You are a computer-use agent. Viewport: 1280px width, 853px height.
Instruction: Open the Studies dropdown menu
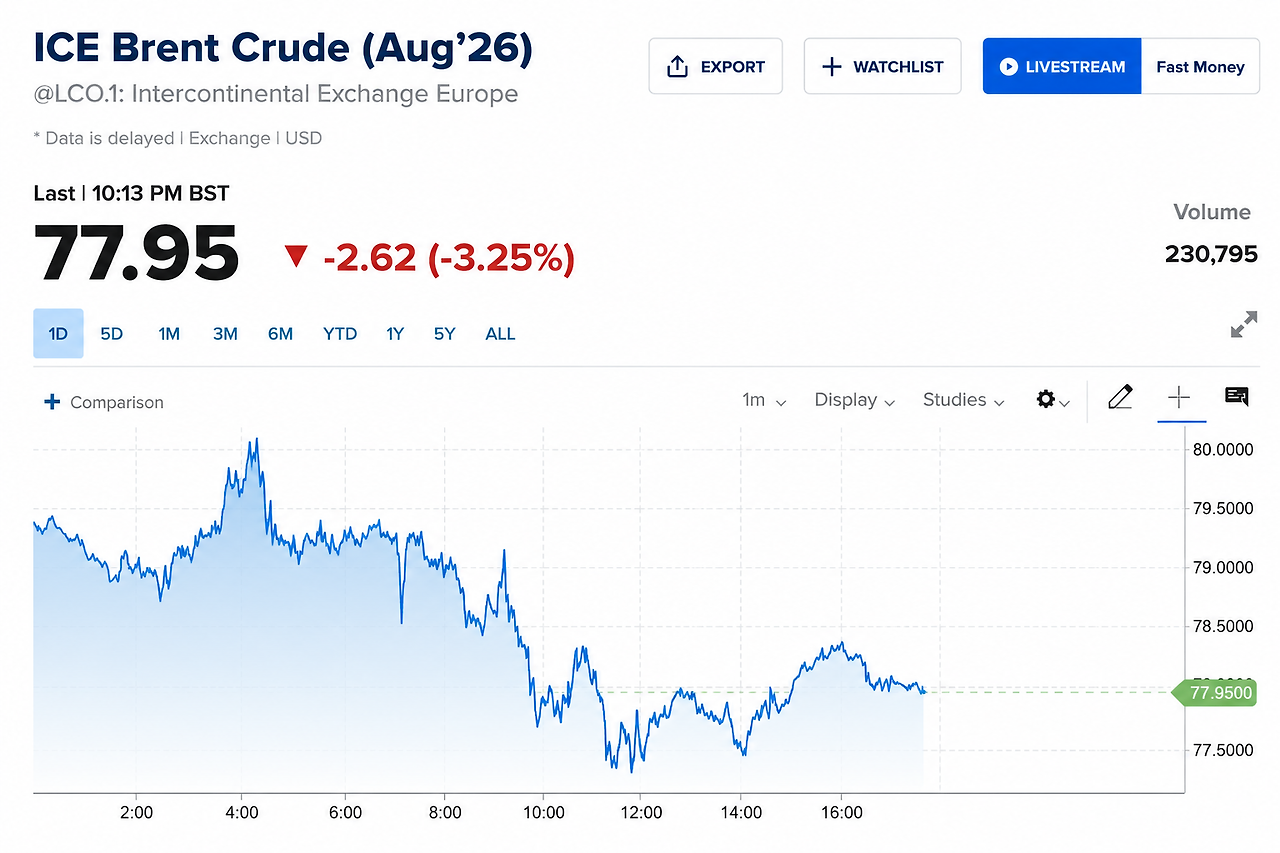pos(964,400)
